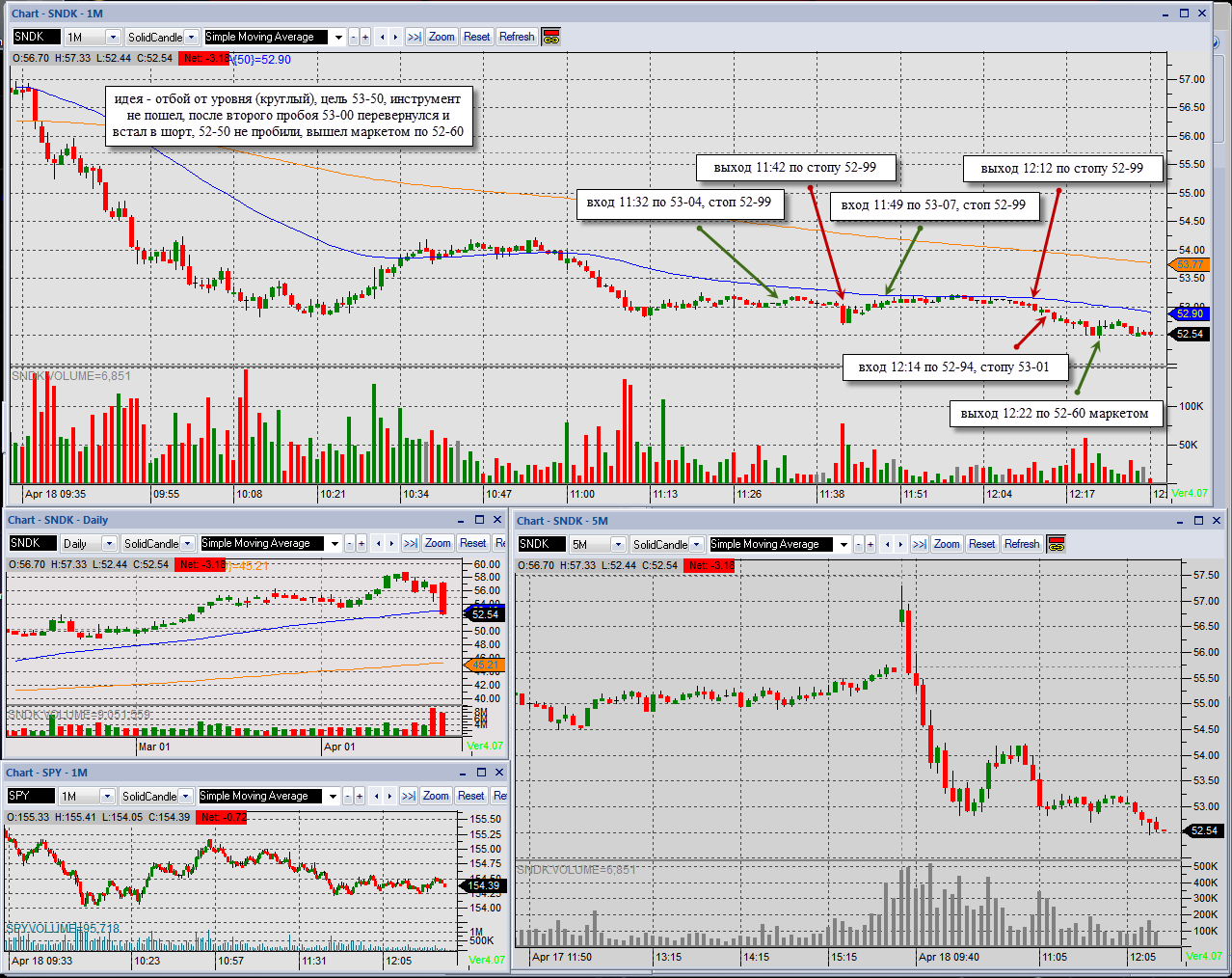The image size is (1232, 978).
Task: Maximize the Chart - SPY - 1M window
Action: click(482, 772)
